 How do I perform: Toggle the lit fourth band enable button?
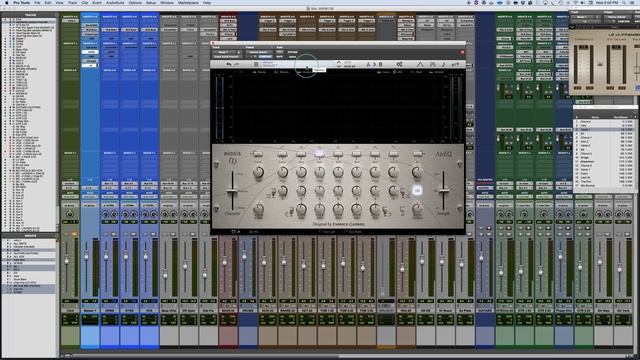[319, 153]
